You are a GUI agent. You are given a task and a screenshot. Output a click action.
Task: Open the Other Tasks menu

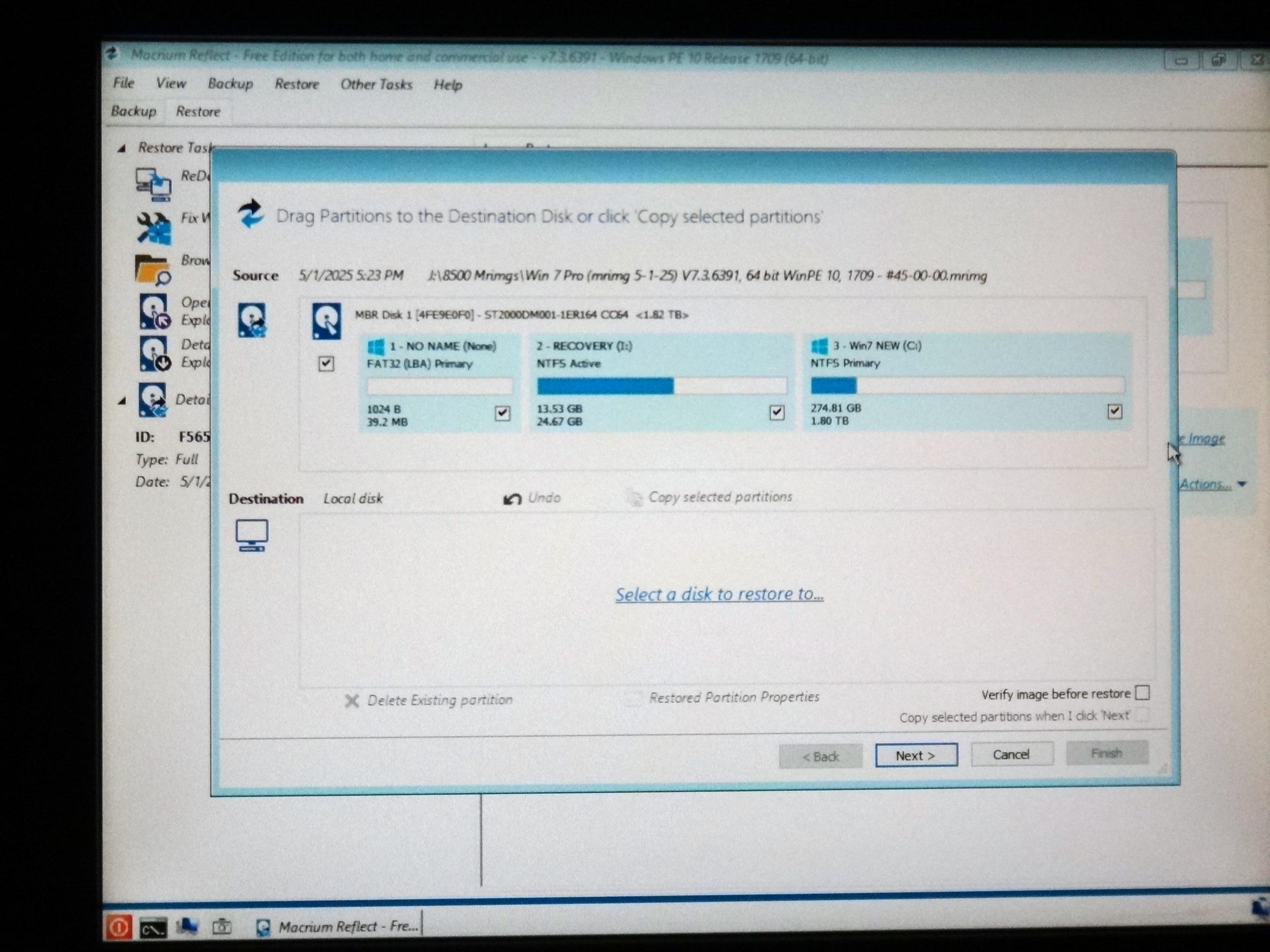pos(376,84)
